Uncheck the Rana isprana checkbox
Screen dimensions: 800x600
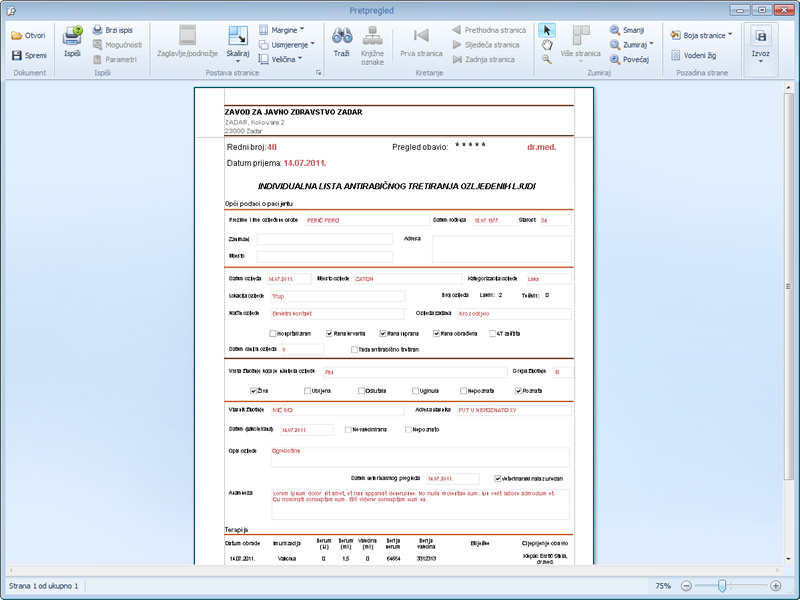pyautogui.click(x=383, y=334)
